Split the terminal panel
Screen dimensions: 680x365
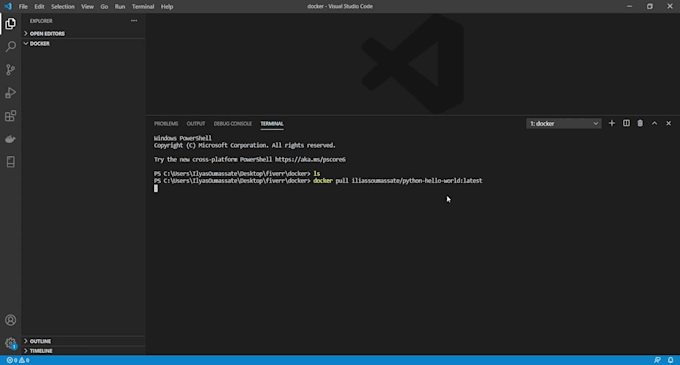(x=626, y=124)
